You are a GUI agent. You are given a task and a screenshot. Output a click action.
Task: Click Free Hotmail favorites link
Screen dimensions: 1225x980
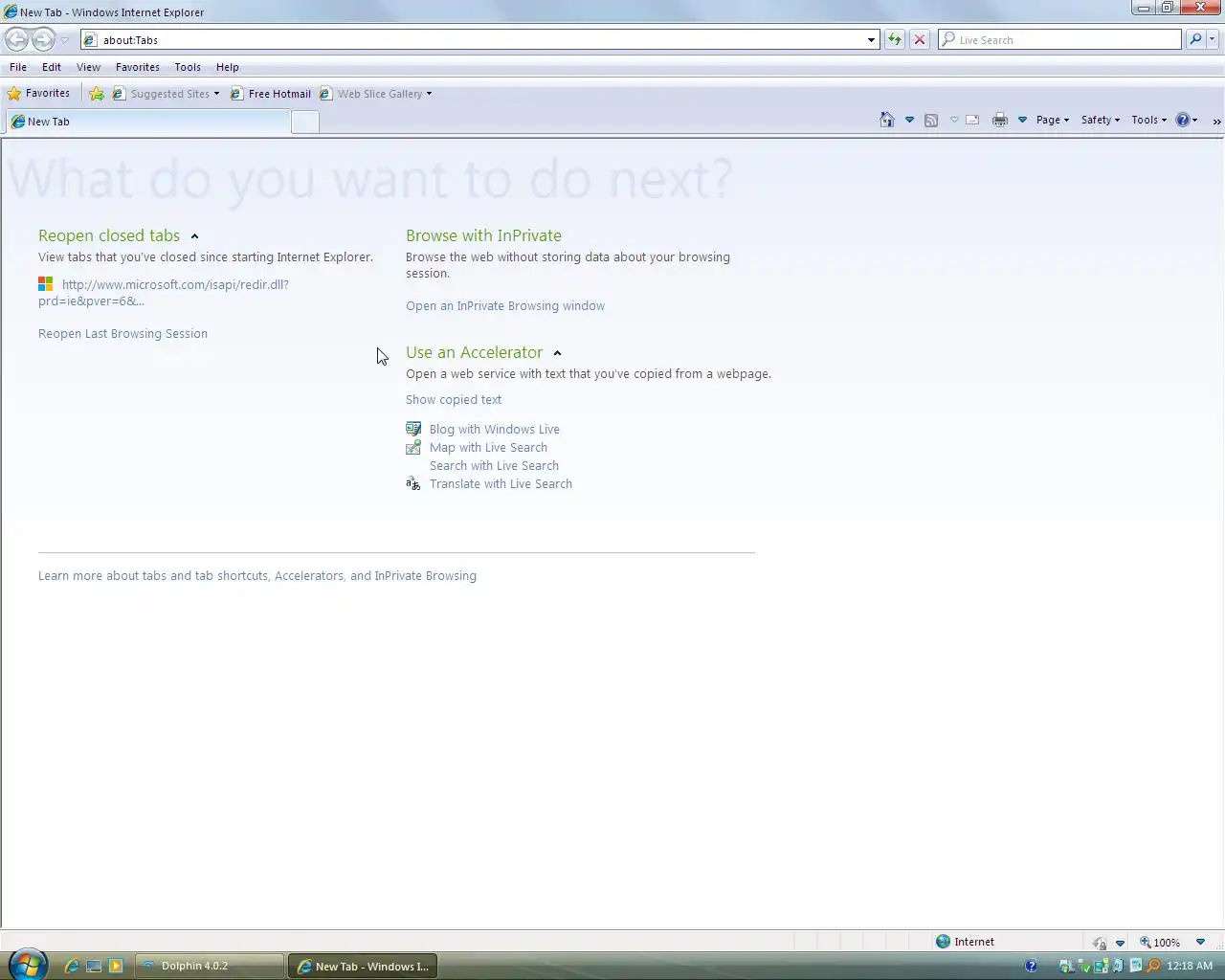coord(271,94)
